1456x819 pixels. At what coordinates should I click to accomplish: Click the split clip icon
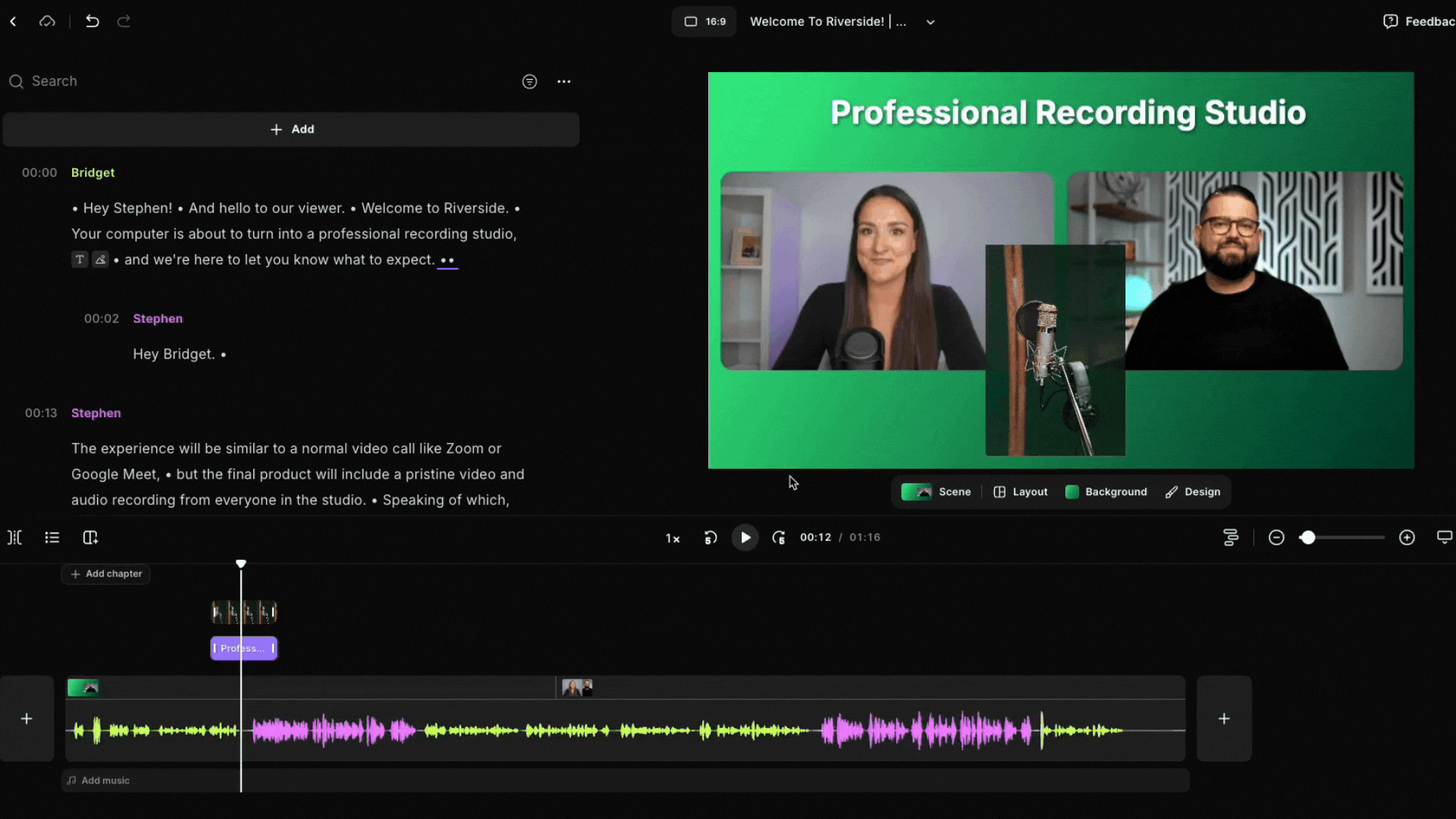point(14,538)
